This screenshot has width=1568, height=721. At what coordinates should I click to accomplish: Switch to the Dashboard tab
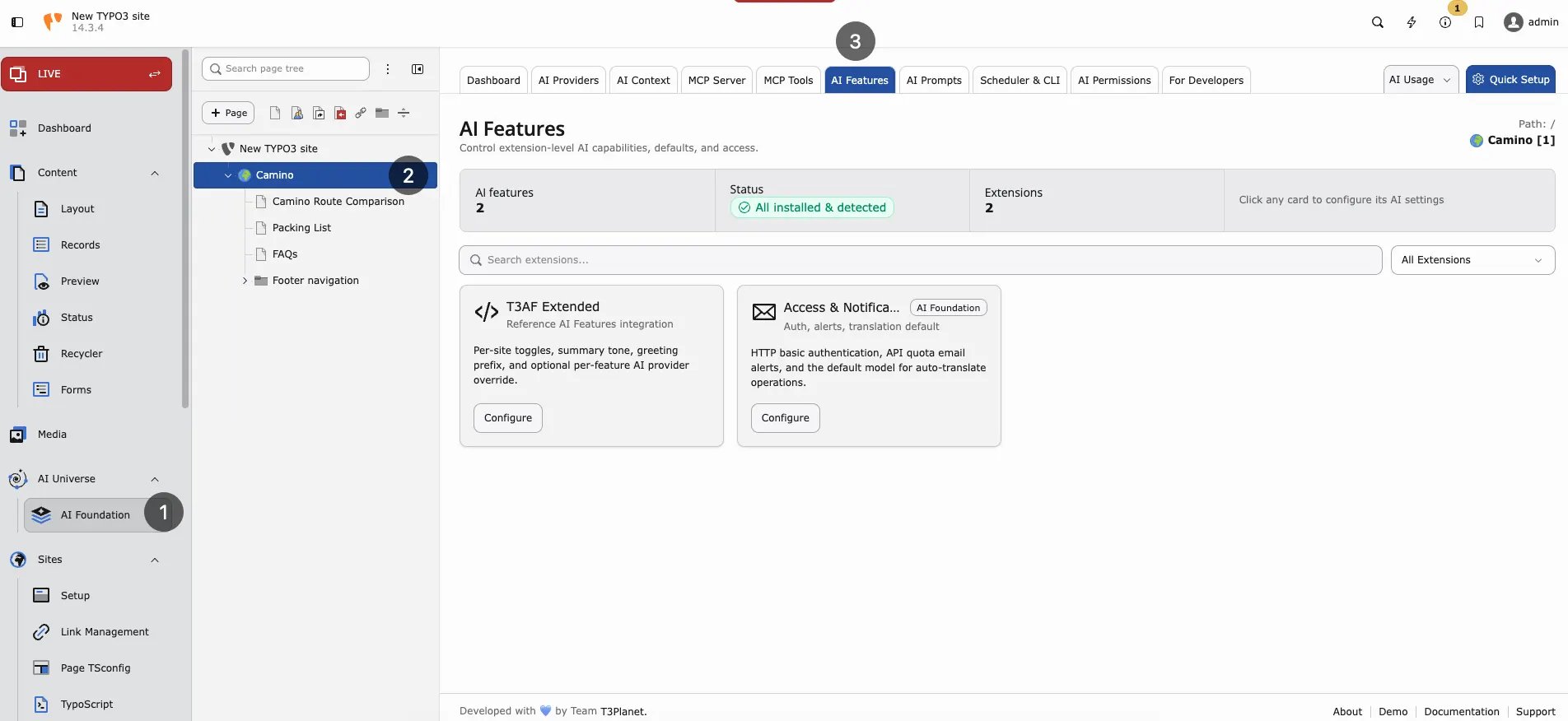pos(493,80)
